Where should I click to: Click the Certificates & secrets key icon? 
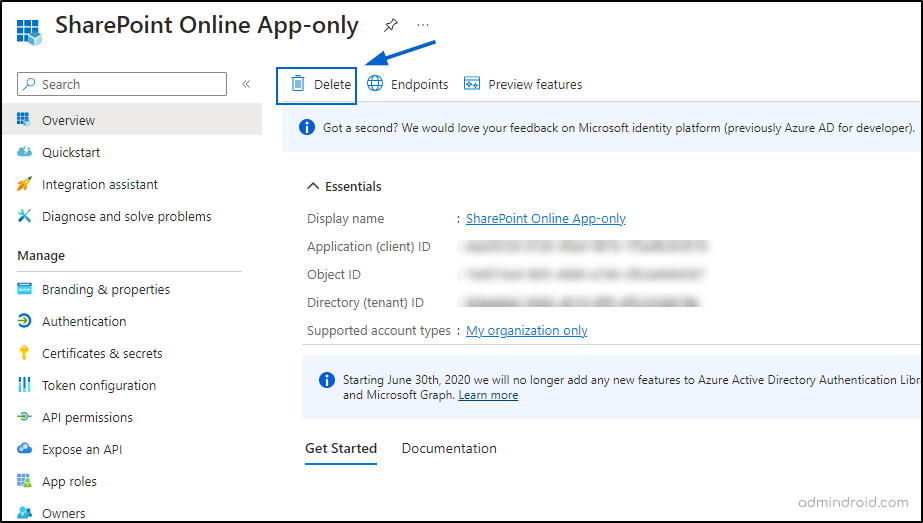point(24,353)
